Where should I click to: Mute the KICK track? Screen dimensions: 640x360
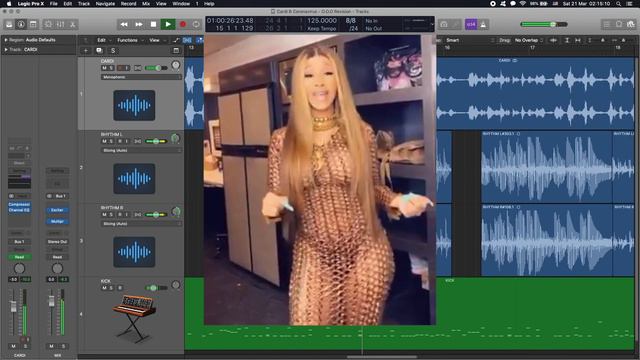[104, 288]
